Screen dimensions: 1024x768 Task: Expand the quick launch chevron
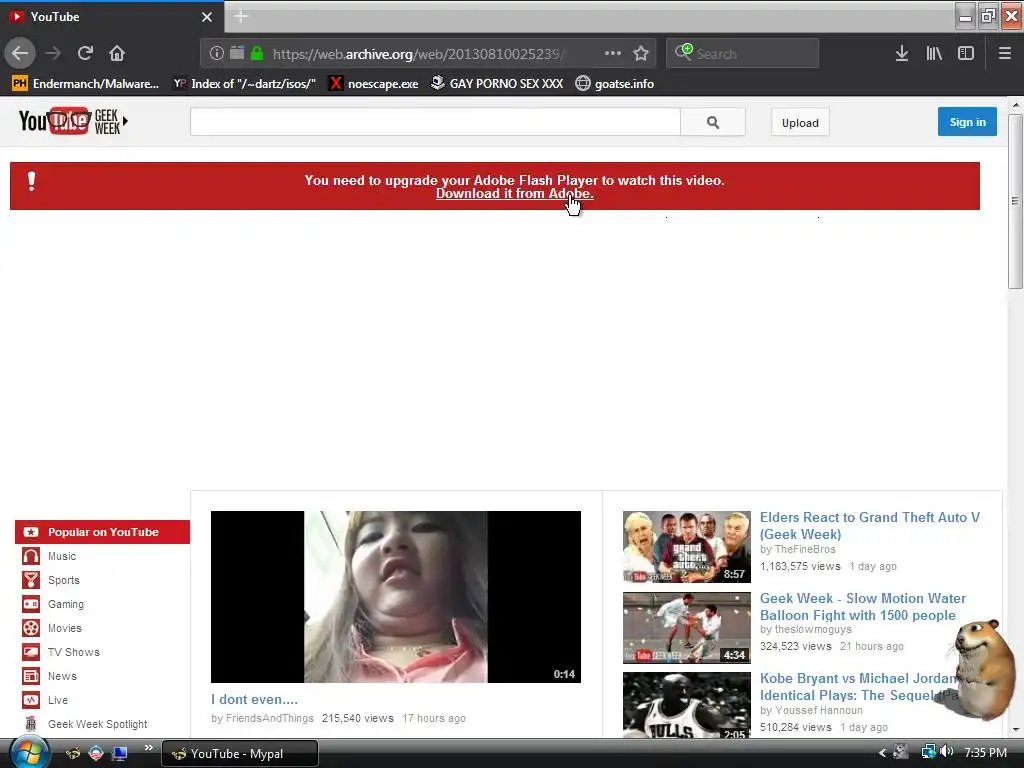(x=148, y=748)
